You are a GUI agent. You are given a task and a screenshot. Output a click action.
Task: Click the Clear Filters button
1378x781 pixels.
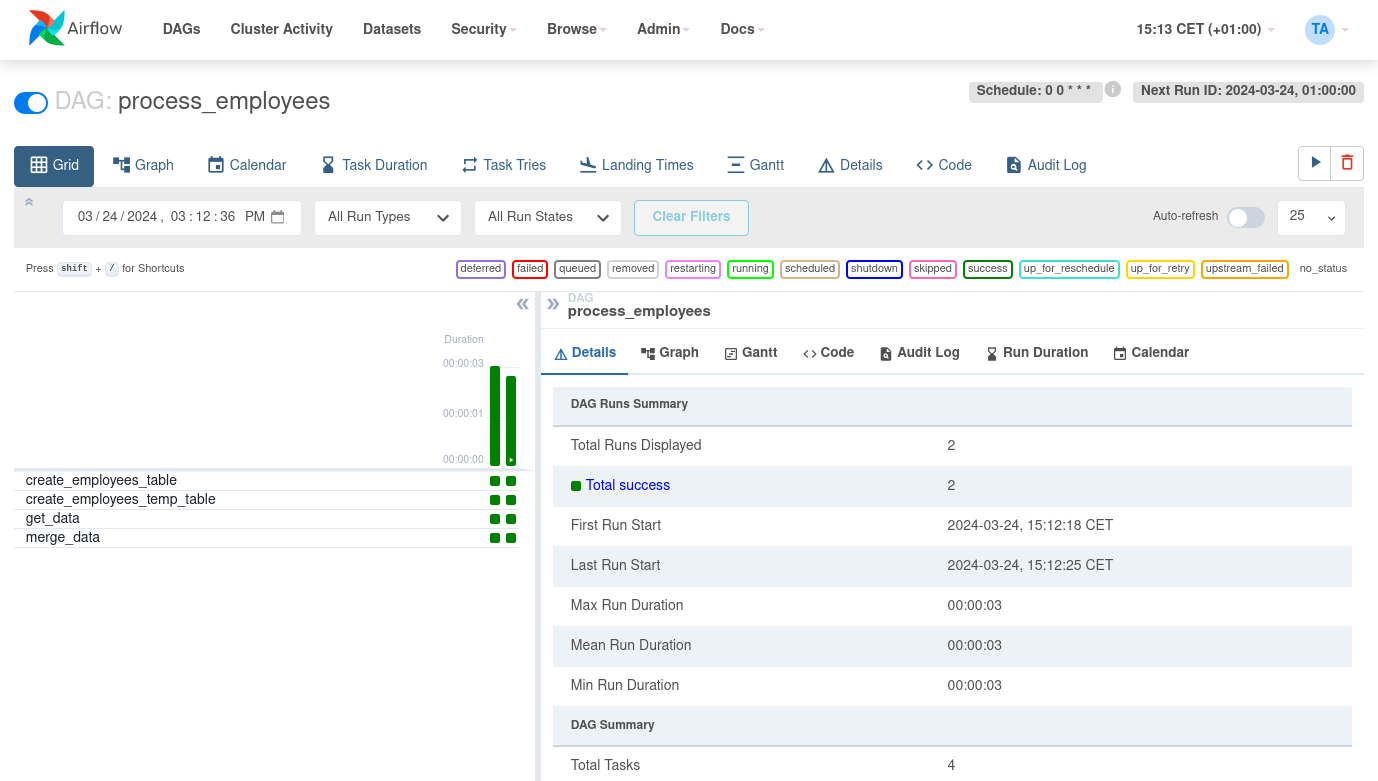pos(691,217)
